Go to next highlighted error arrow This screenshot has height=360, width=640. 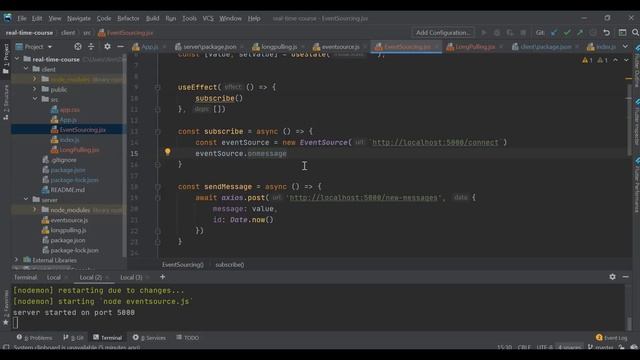pyautogui.click(x=626, y=60)
